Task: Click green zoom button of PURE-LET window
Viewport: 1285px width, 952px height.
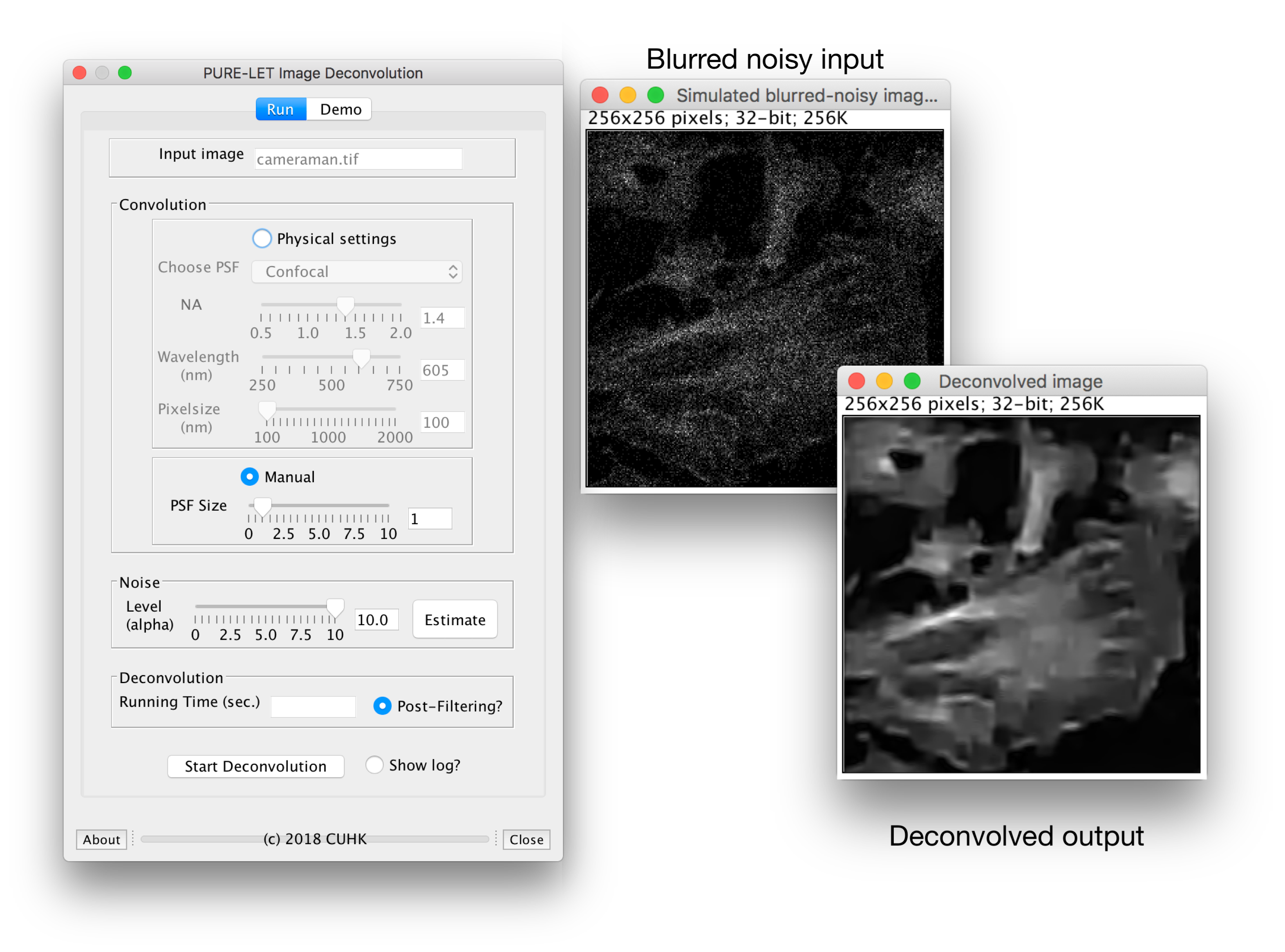Action: pos(125,73)
